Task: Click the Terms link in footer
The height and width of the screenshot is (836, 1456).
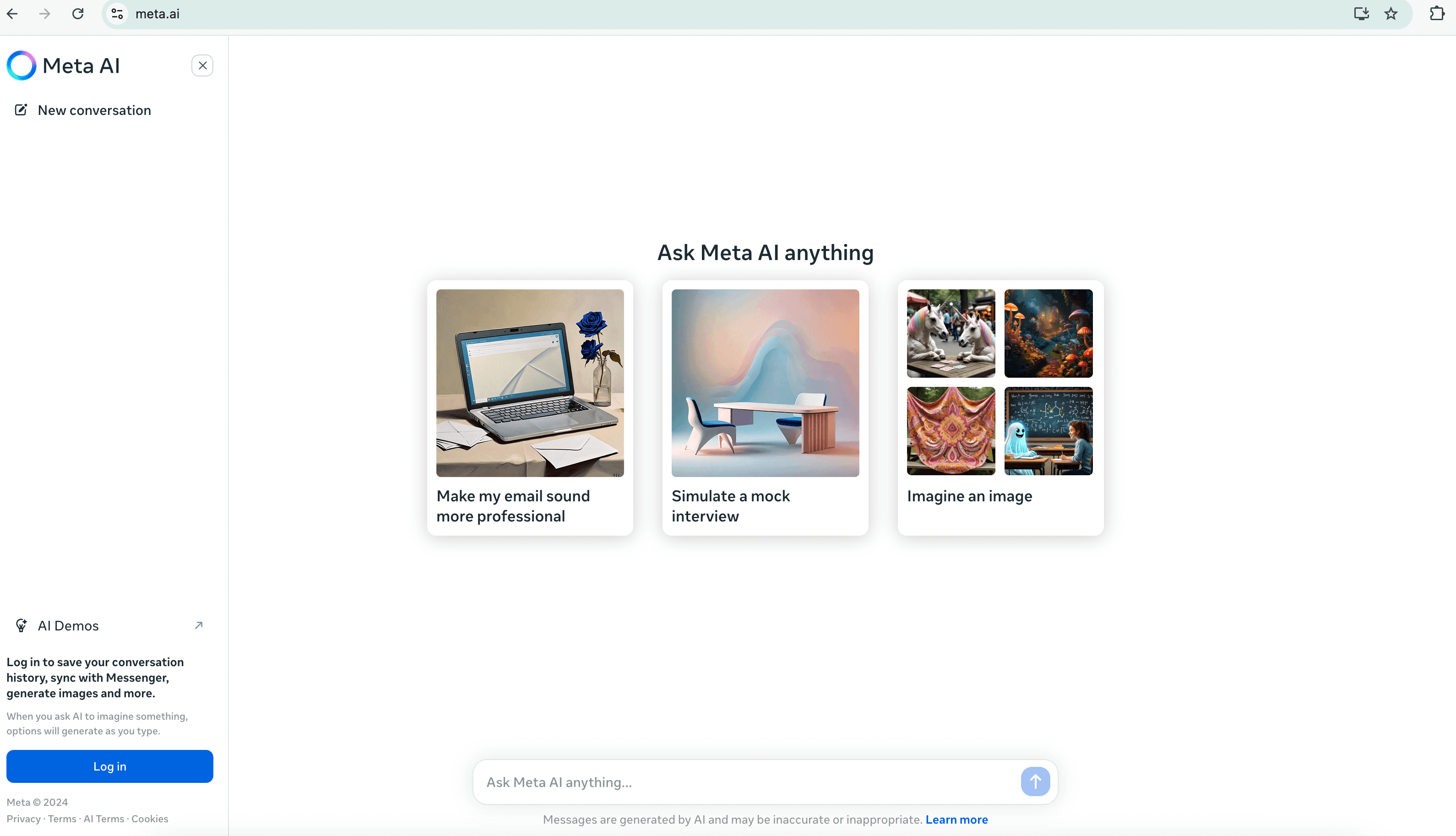Action: (x=62, y=819)
